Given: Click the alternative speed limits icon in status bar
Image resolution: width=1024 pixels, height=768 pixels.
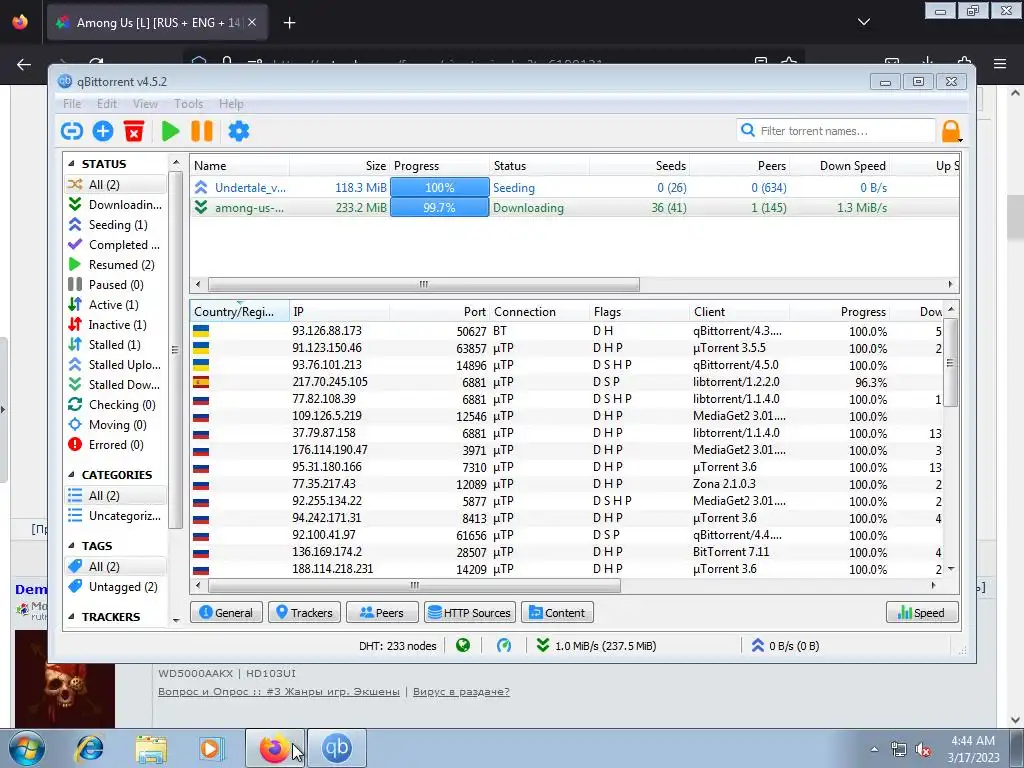Looking at the screenshot, I should [504, 646].
